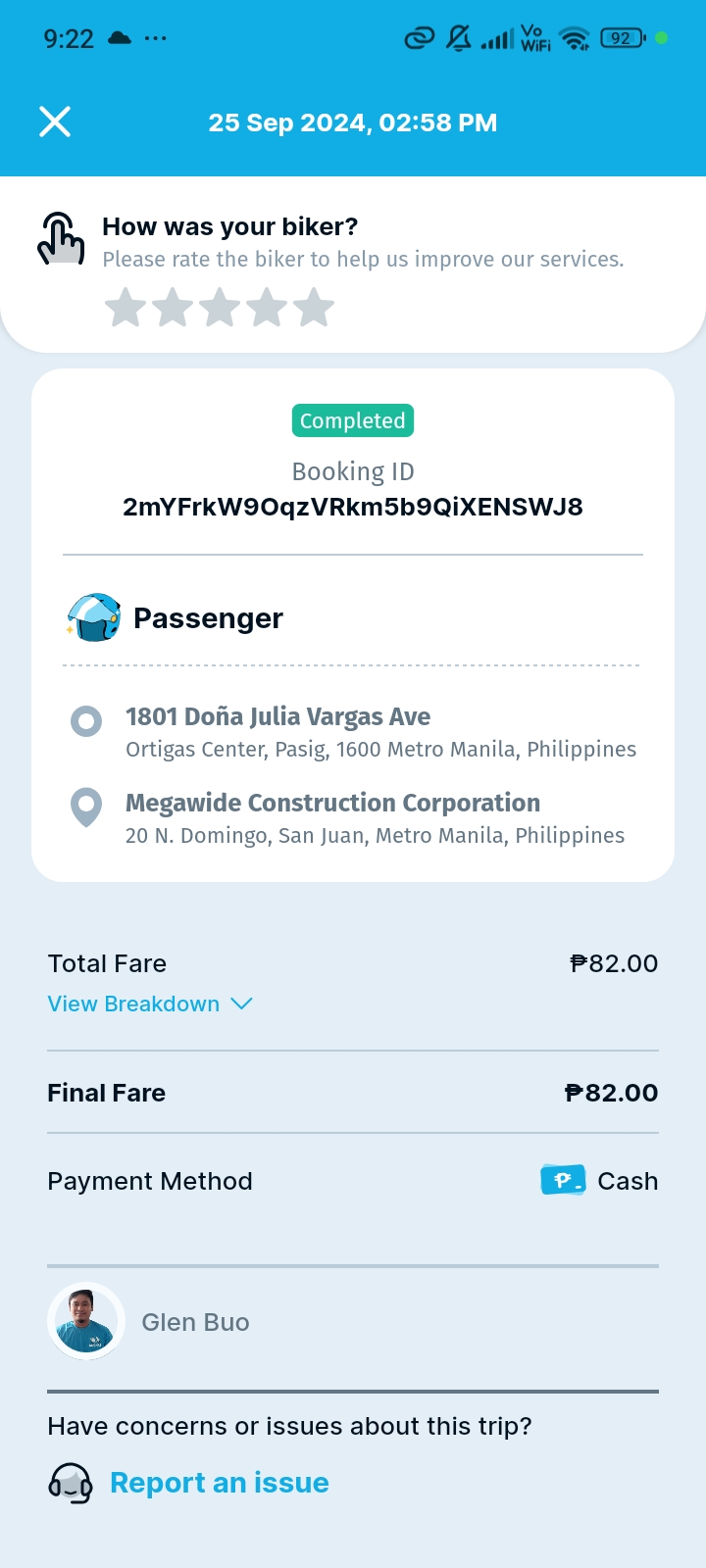Tap the Completed status badge

tap(353, 420)
